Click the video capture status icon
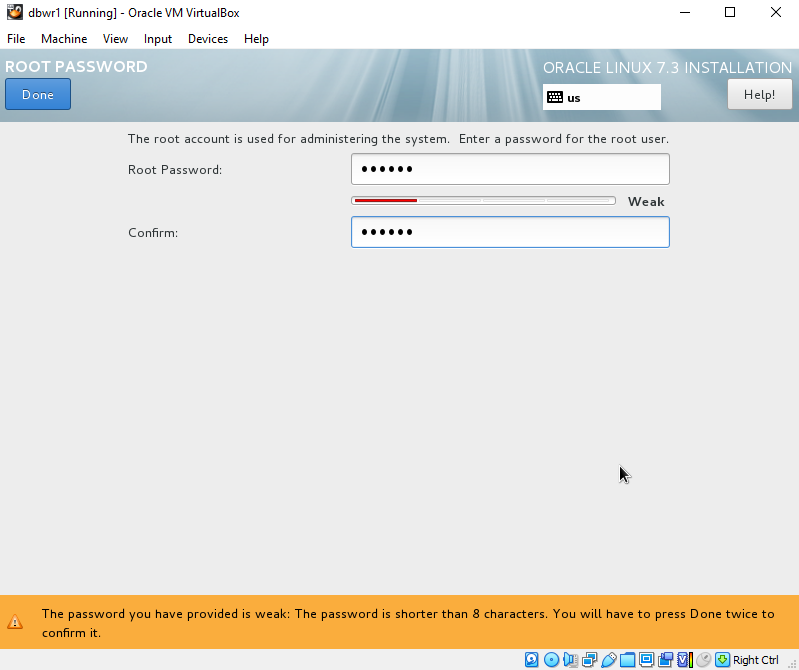The width and height of the screenshot is (799, 670). click(x=665, y=660)
